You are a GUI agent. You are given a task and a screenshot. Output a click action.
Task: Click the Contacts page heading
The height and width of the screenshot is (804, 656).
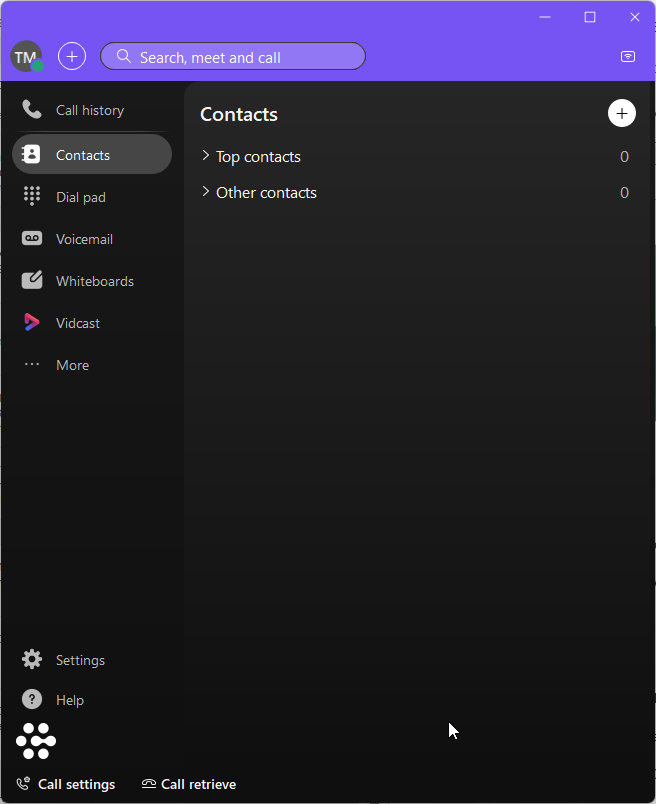pos(239,114)
